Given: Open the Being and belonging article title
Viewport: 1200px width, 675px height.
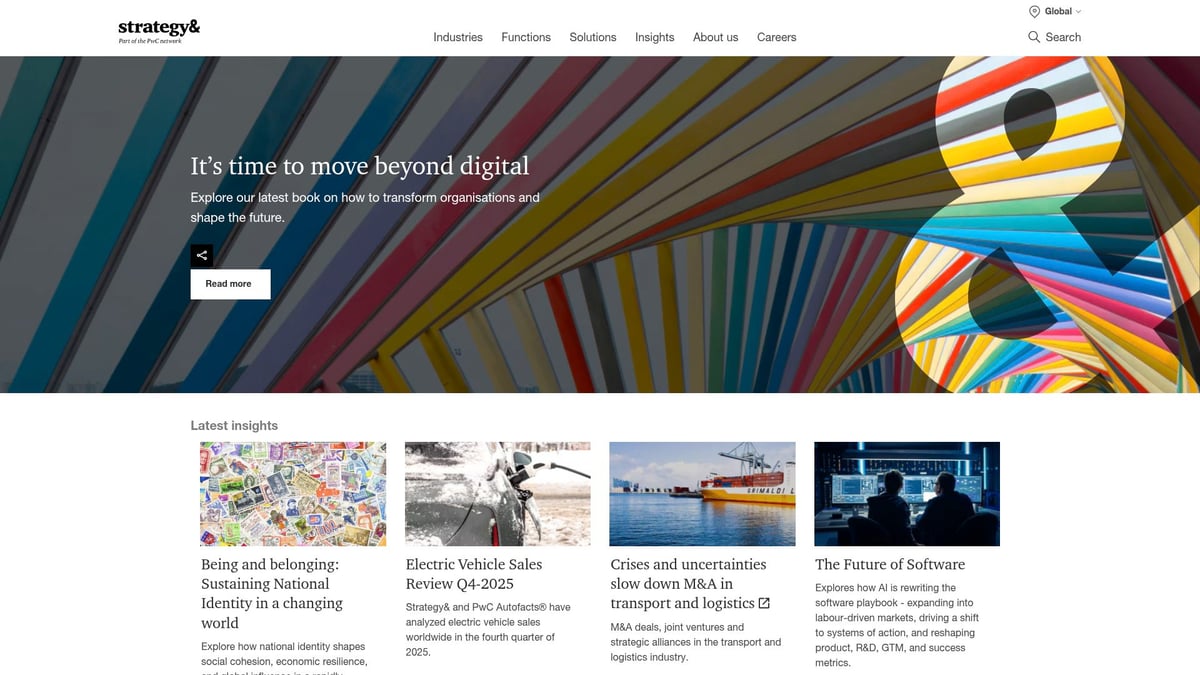Looking at the screenshot, I should [x=272, y=593].
